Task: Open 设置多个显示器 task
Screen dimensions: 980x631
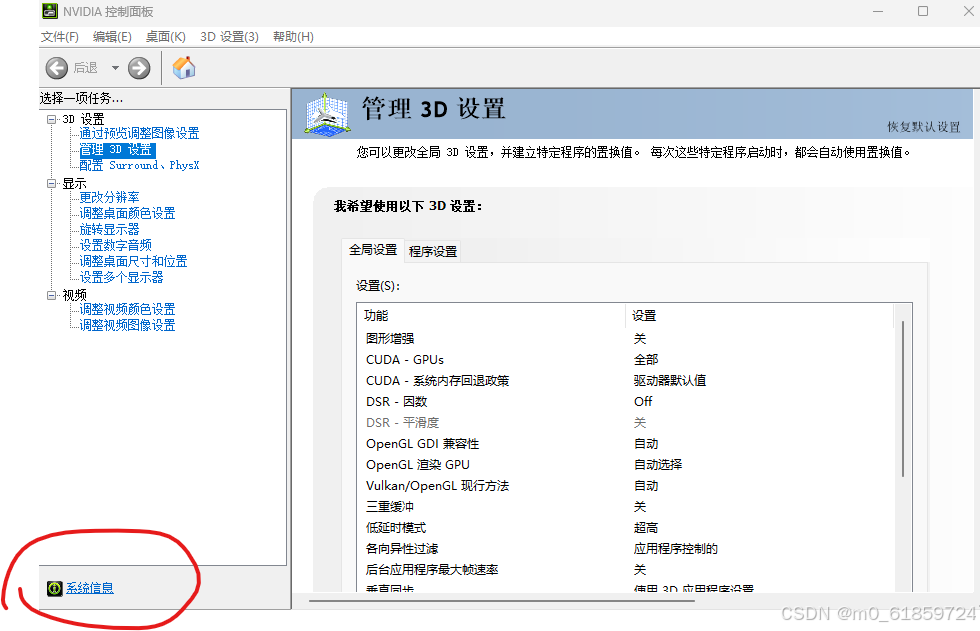Action: (121, 277)
